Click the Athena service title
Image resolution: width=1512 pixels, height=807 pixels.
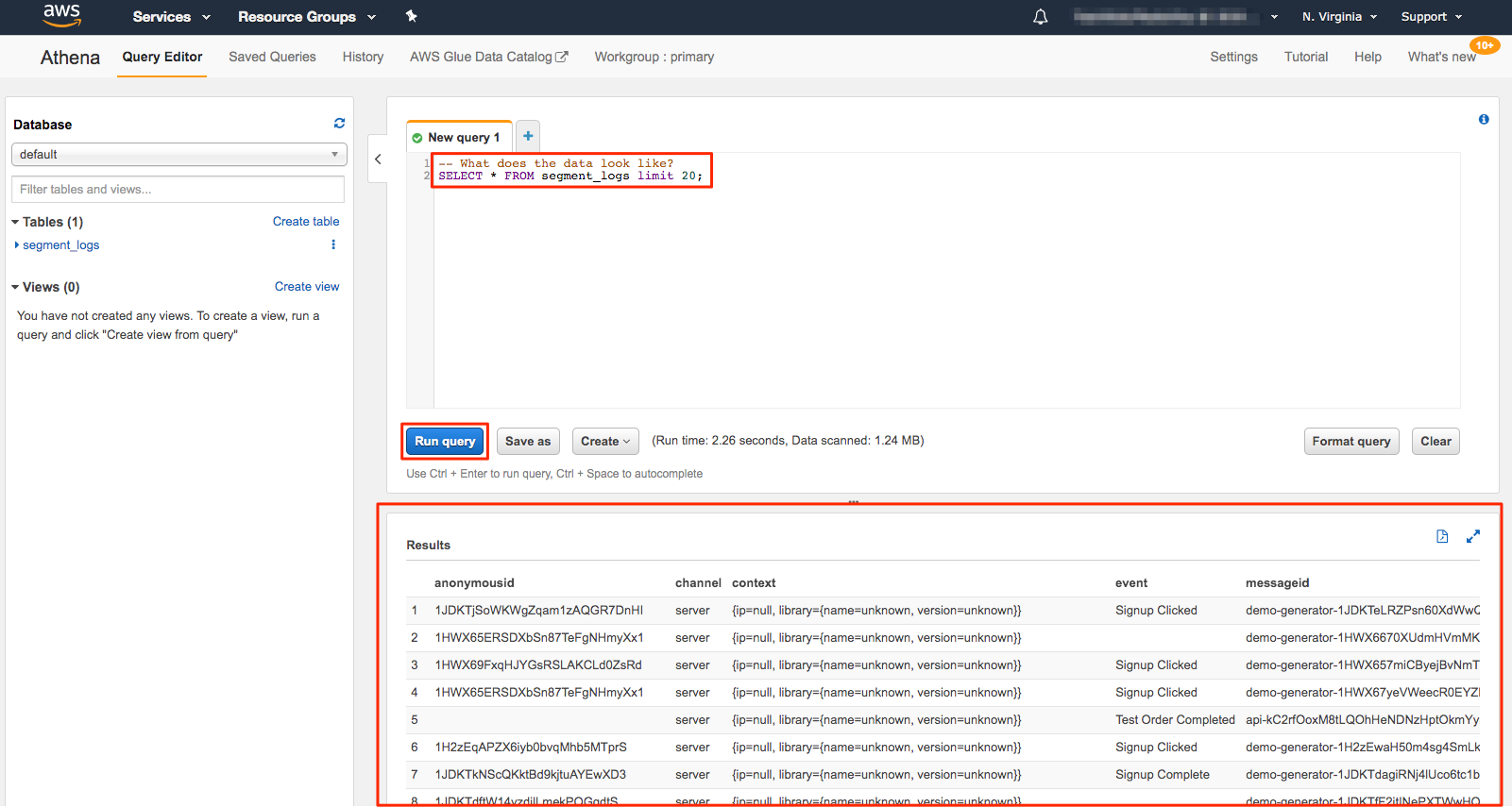click(x=70, y=58)
